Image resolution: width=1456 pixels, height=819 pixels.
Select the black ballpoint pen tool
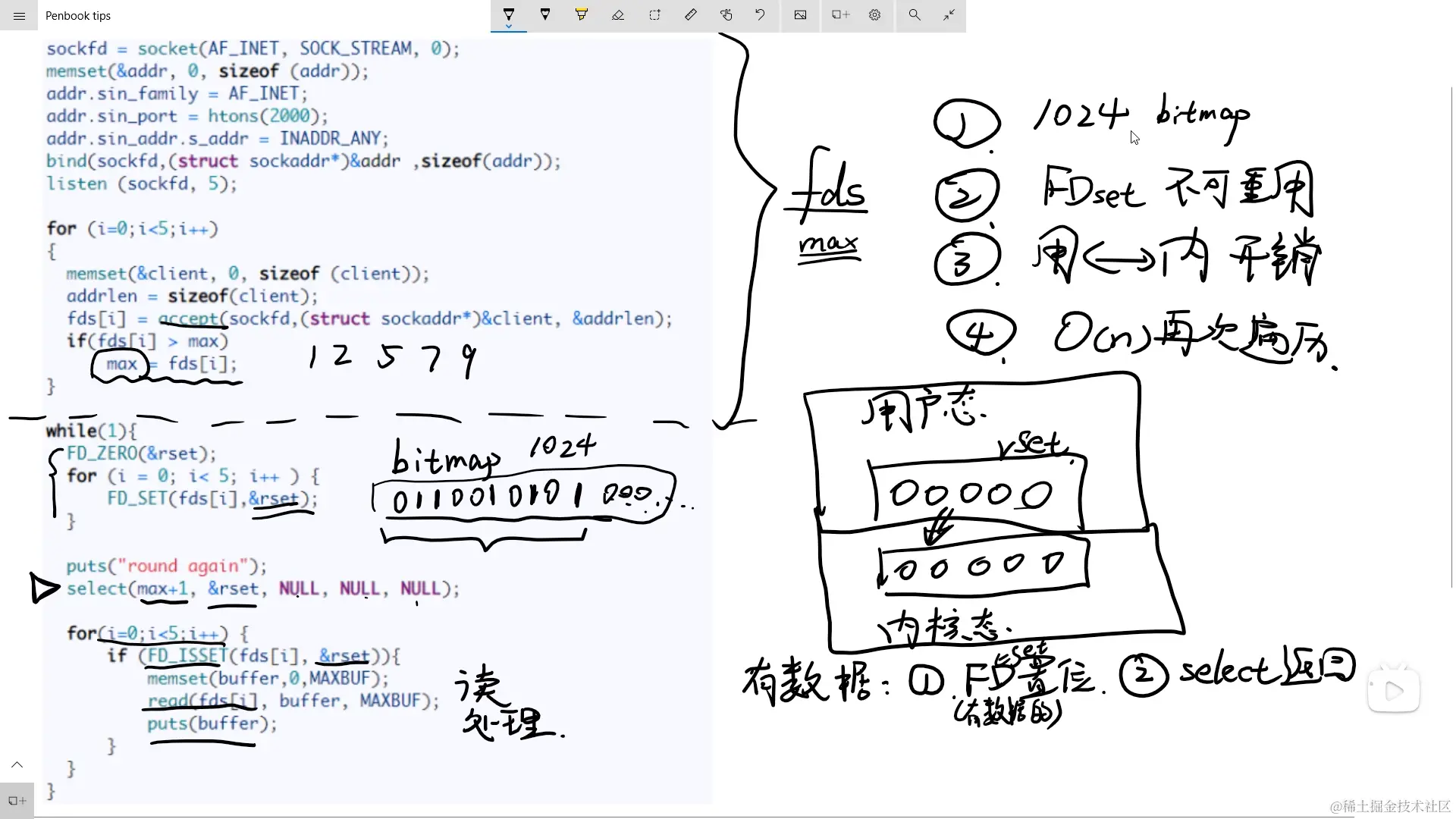509,14
